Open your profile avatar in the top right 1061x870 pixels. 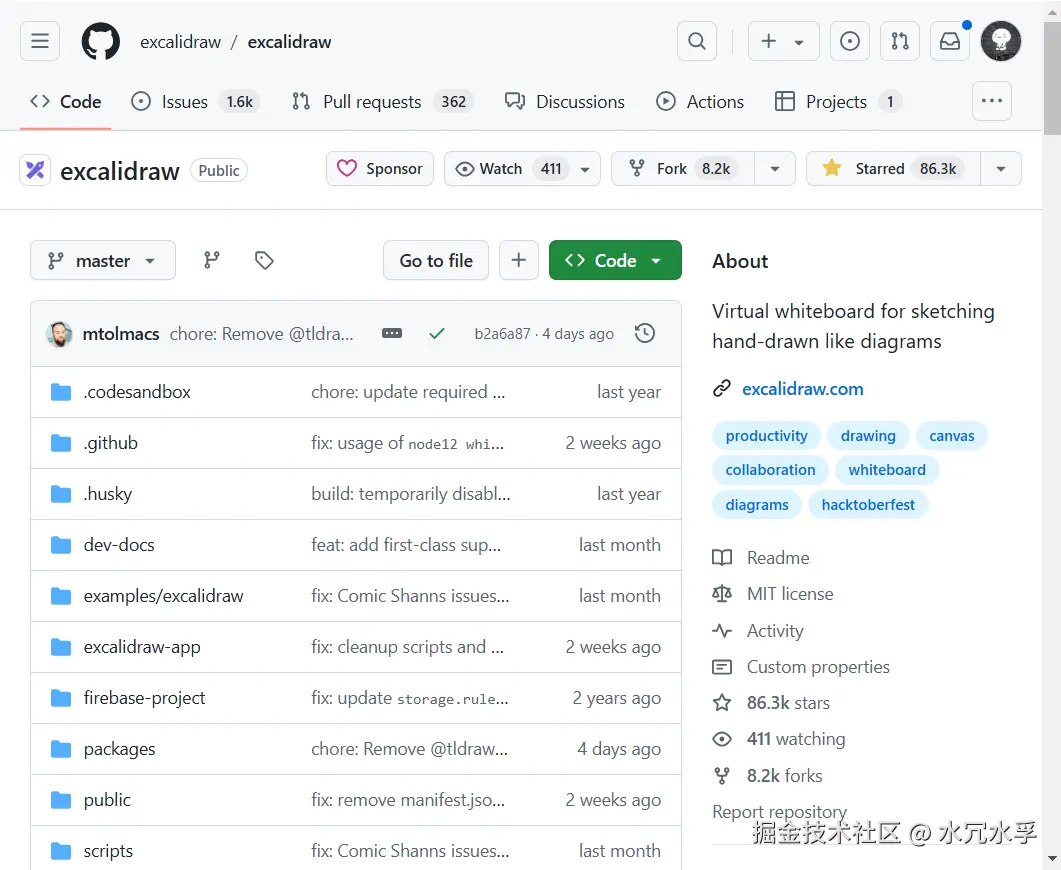click(1001, 41)
